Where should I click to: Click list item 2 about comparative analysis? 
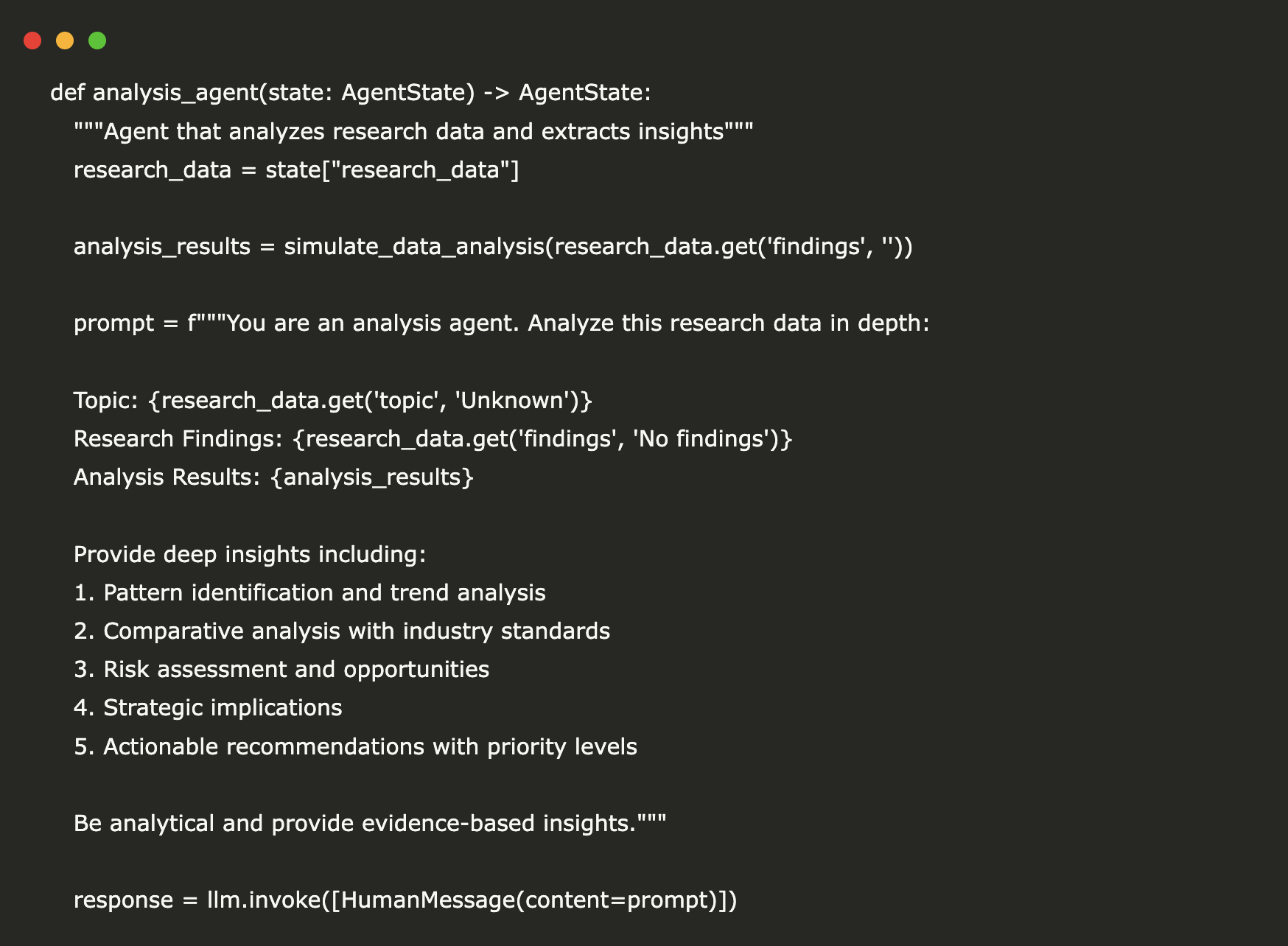coord(342,631)
